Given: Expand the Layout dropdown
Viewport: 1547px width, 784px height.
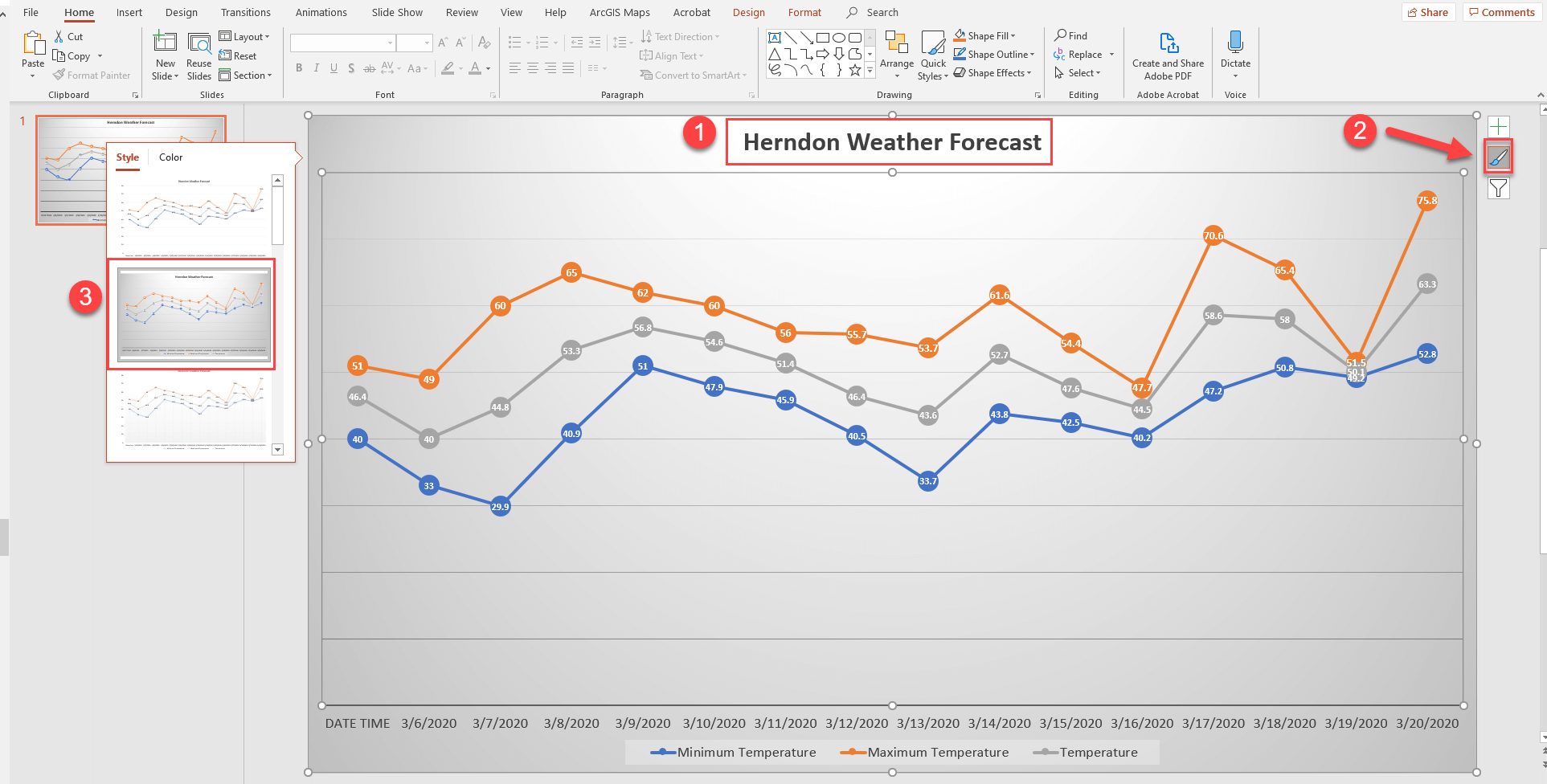Looking at the screenshot, I should click(x=245, y=37).
